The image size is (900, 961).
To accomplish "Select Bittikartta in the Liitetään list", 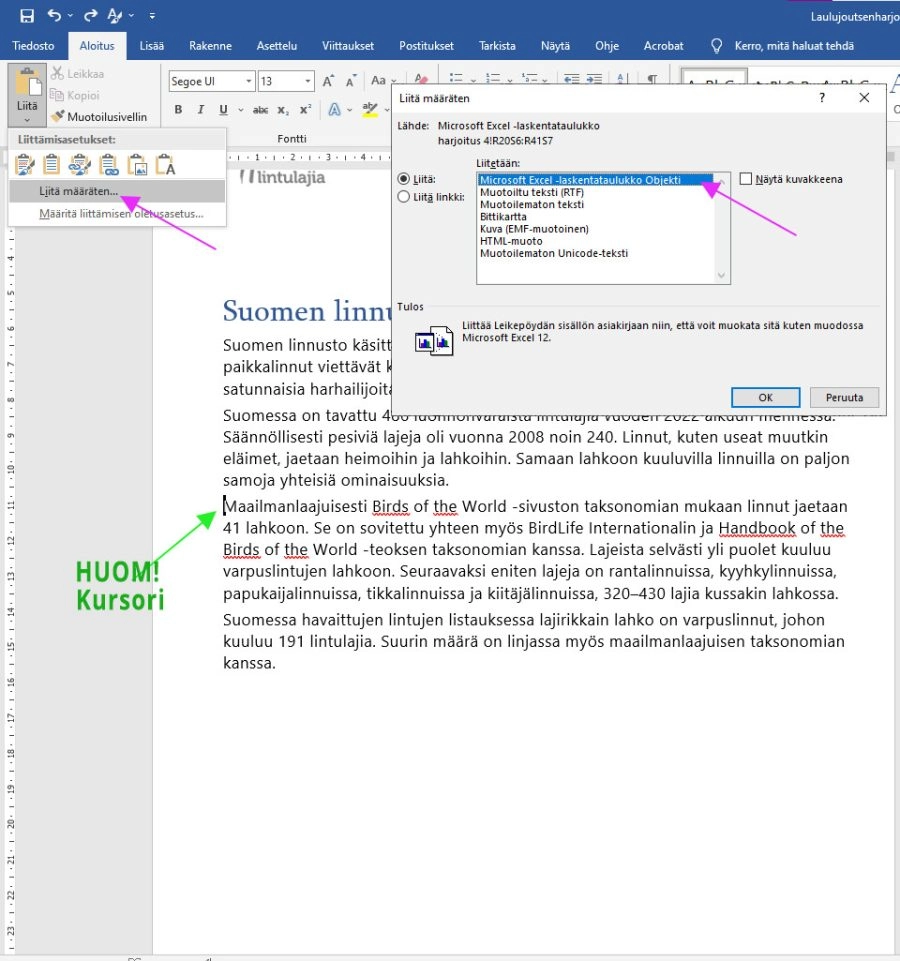I will pyautogui.click(x=506, y=217).
